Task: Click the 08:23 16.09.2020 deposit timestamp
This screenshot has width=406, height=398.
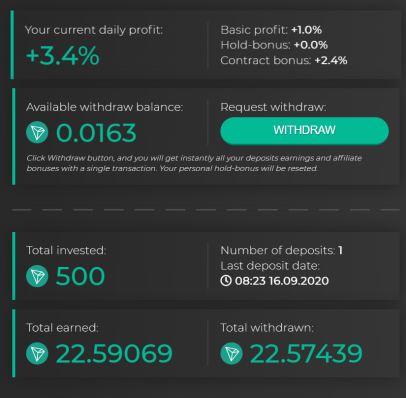Action: (x=282, y=281)
